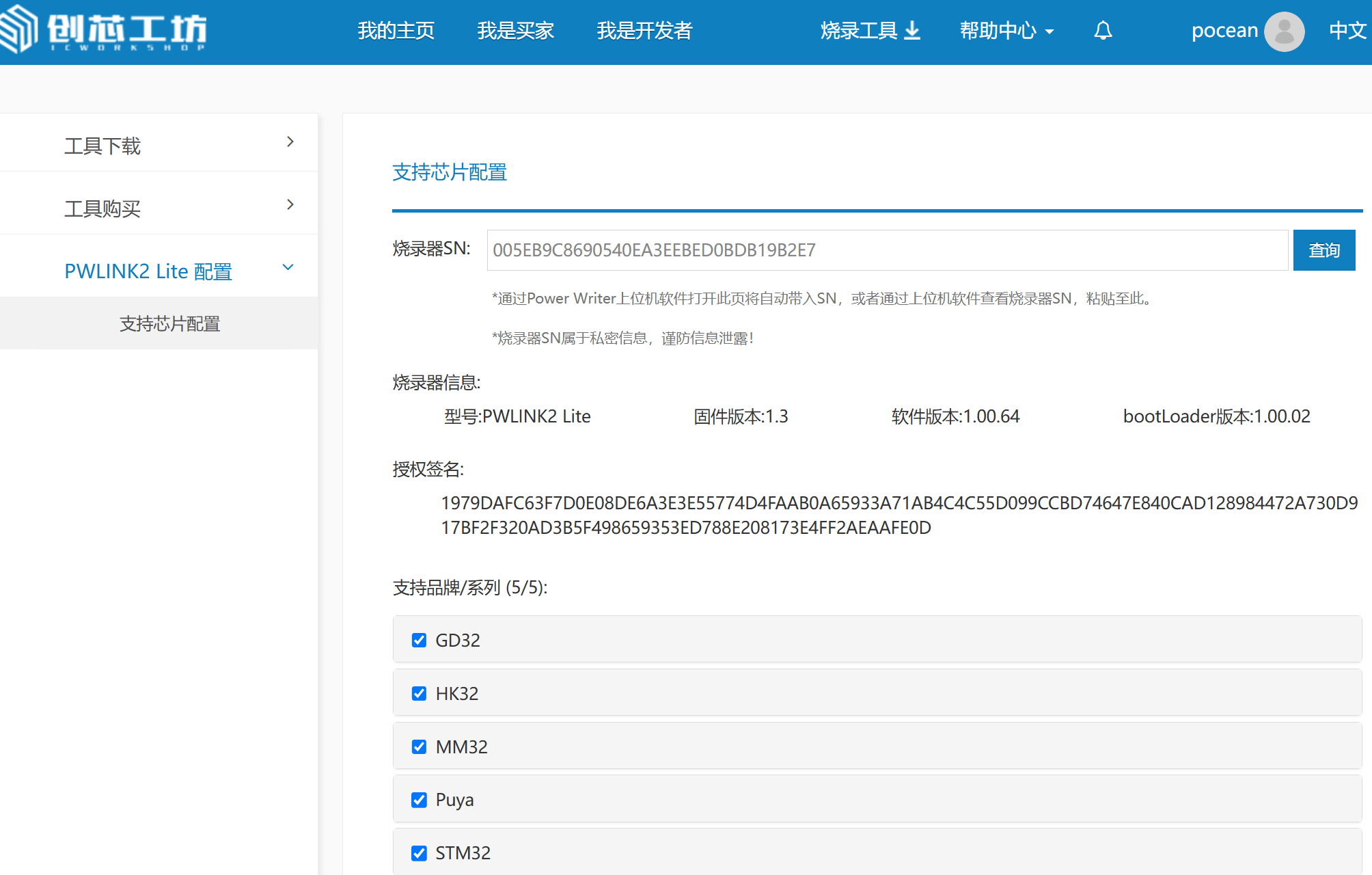Open the 帮助中心 dropdown menu
1372x875 pixels.
(x=1007, y=31)
